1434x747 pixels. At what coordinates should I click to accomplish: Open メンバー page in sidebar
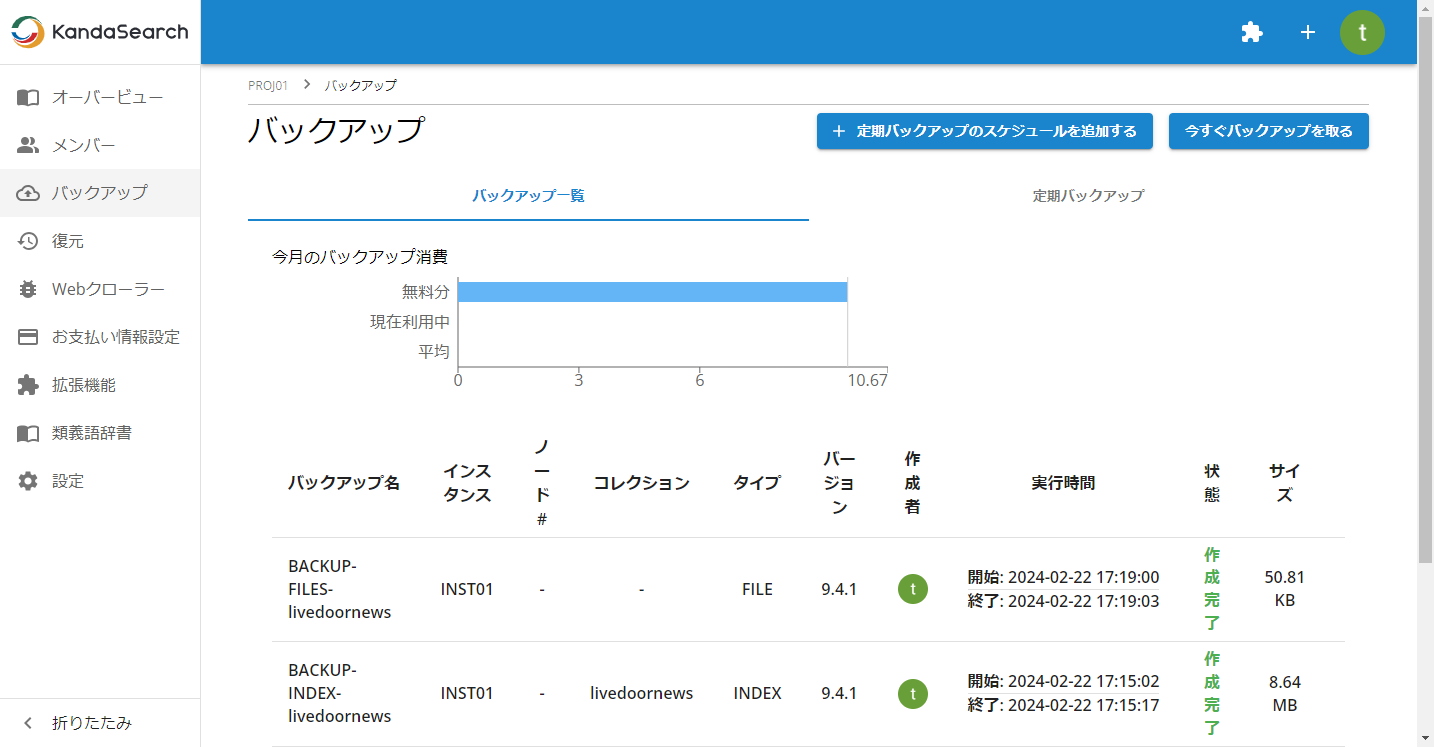[100, 145]
